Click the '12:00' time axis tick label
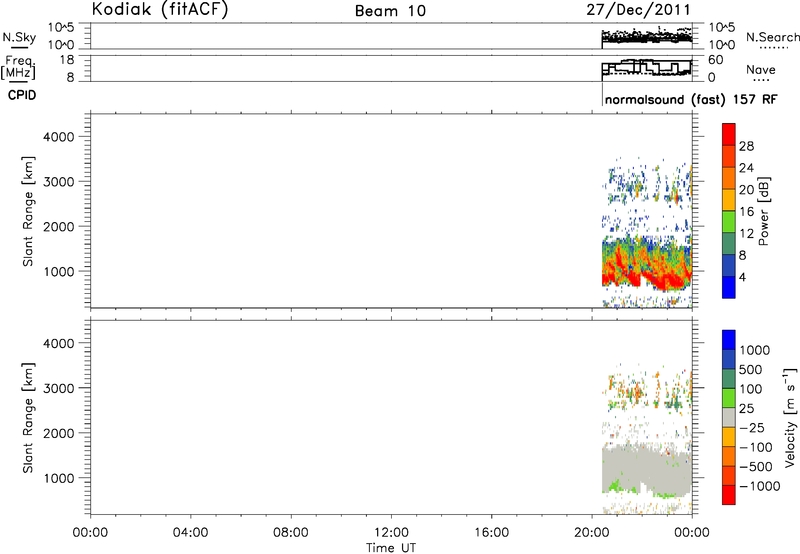Viewport: 800px width, 554px height. pyautogui.click(x=391, y=533)
